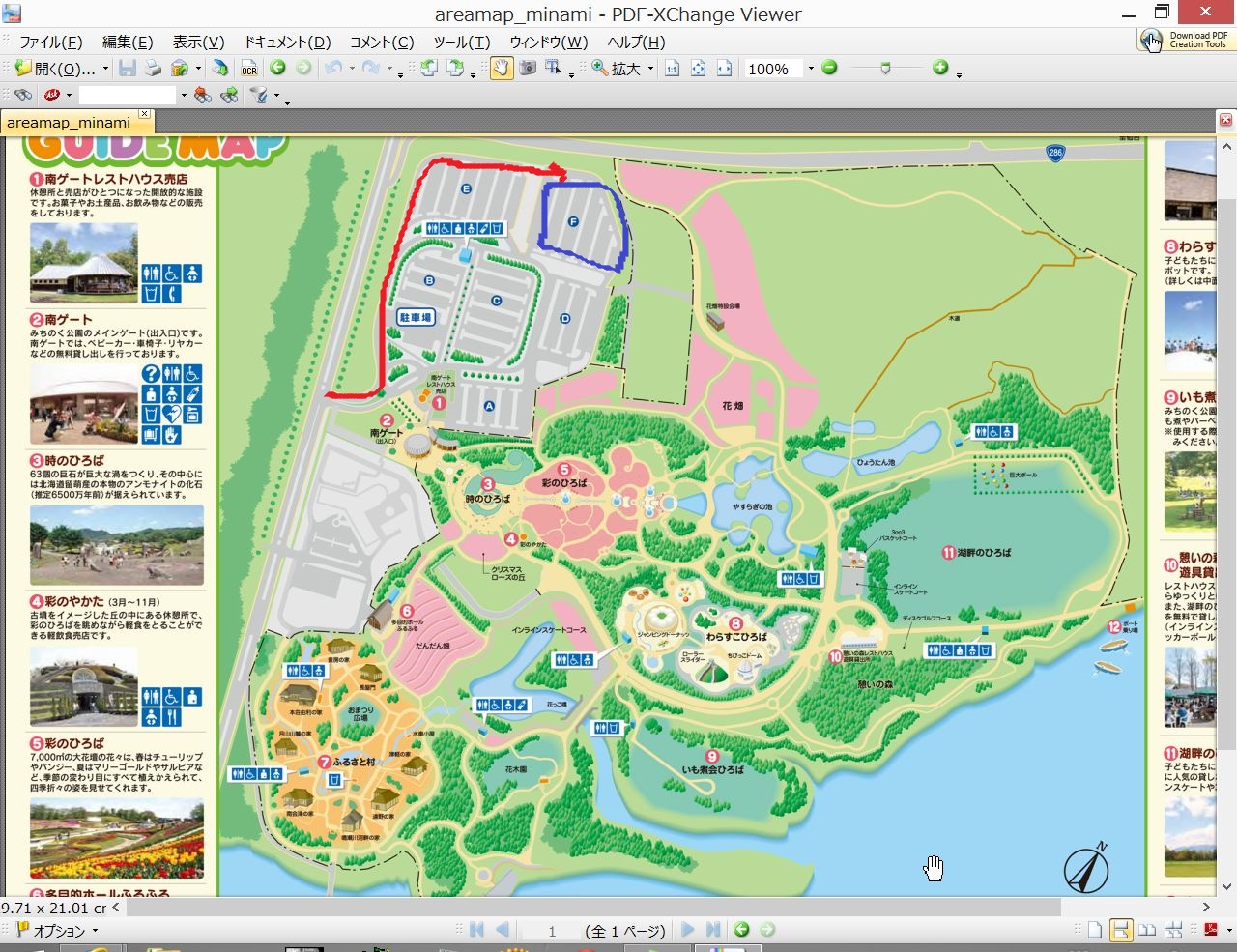This screenshot has height=952, width=1237.
Task: Expand the 開く(O) dropdown arrow
Action: pos(105,69)
